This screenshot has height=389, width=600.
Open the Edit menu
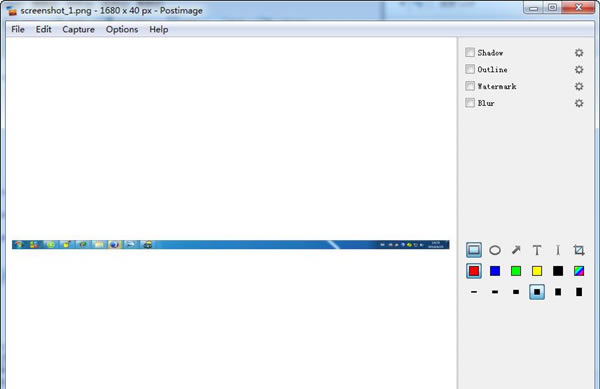click(x=44, y=29)
